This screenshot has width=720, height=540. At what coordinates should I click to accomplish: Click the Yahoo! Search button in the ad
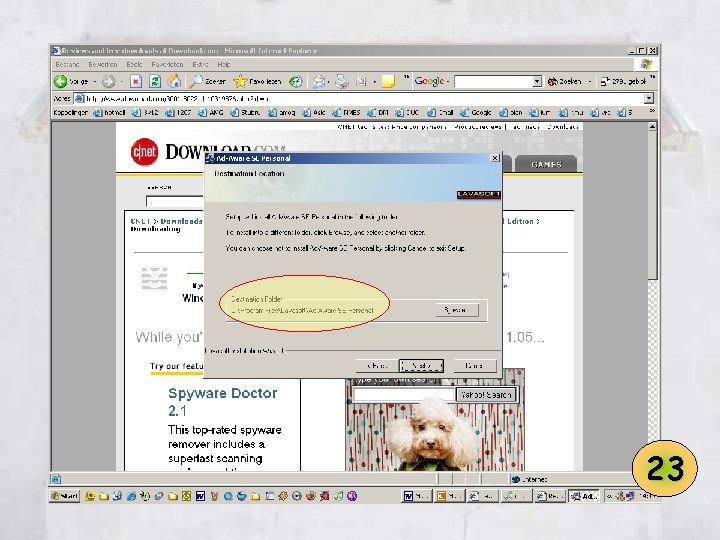(486, 394)
